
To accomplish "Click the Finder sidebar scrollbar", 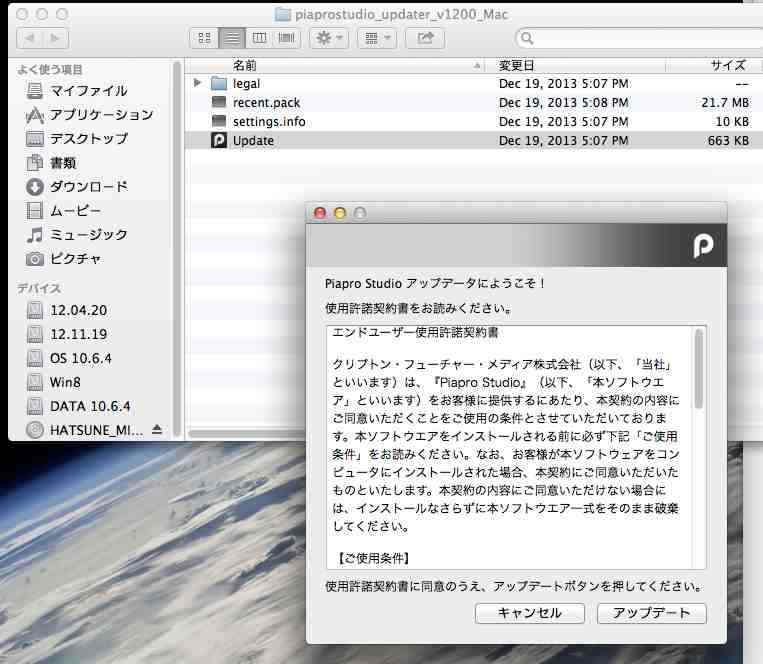I will coord(177,248).
